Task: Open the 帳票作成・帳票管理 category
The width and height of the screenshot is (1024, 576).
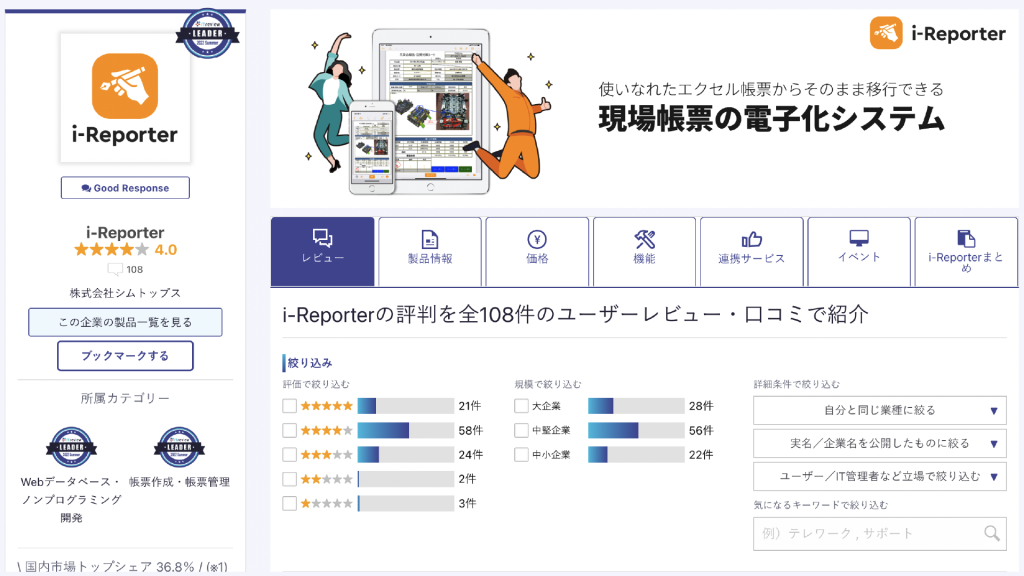Action: click(179, 482)
